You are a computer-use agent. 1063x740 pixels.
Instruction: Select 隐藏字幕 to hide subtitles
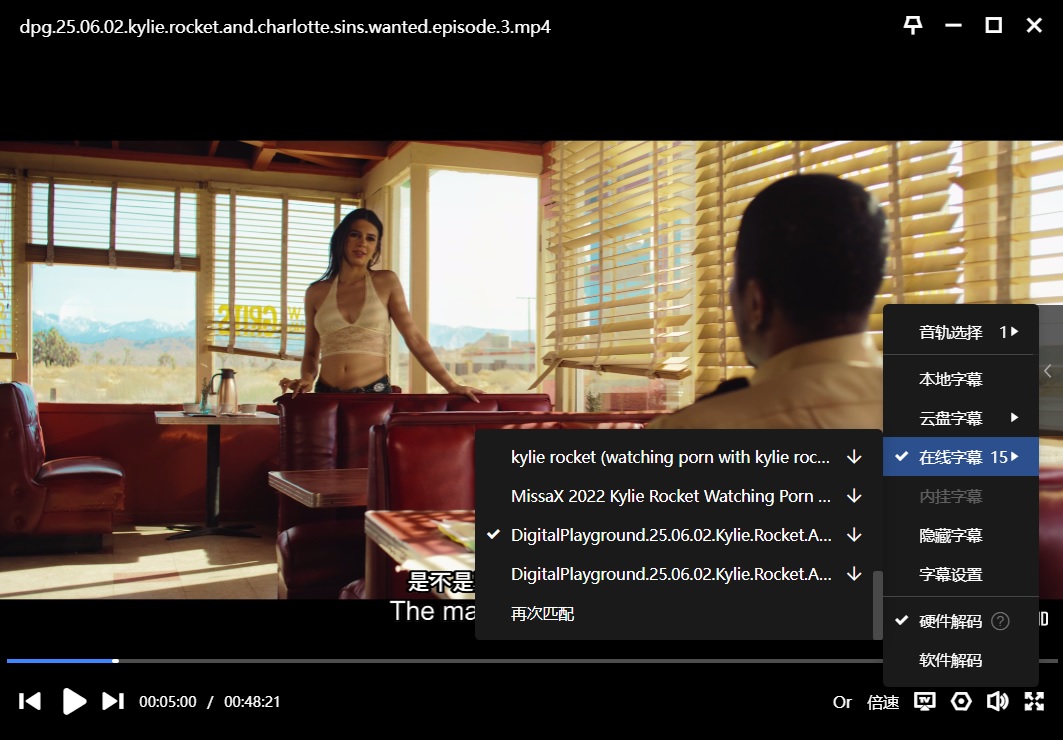tap(950, 536)
